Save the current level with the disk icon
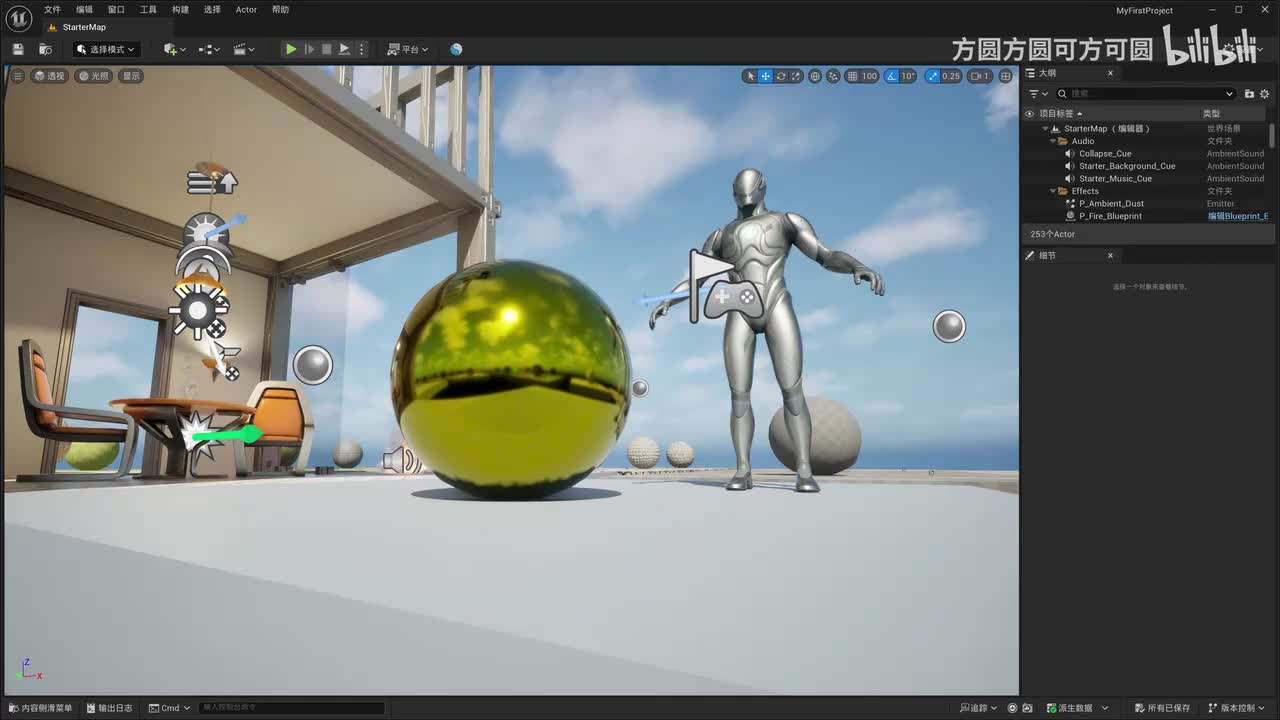The image size is (1280, 720). click(x=18, y=49)
